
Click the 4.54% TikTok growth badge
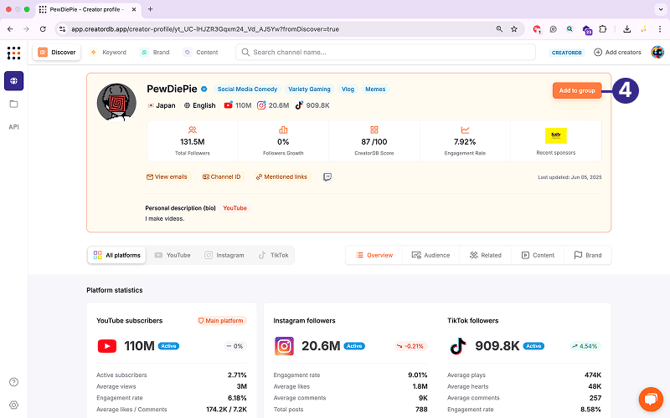(x=585, y=346)
